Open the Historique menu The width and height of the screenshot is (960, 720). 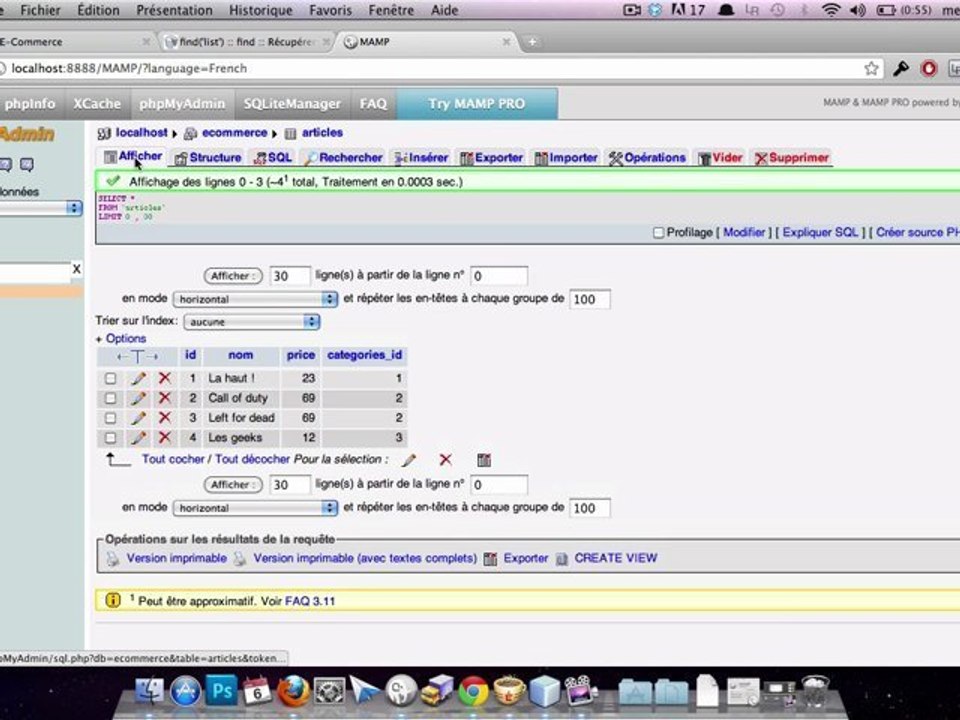[x=260, y=10]
